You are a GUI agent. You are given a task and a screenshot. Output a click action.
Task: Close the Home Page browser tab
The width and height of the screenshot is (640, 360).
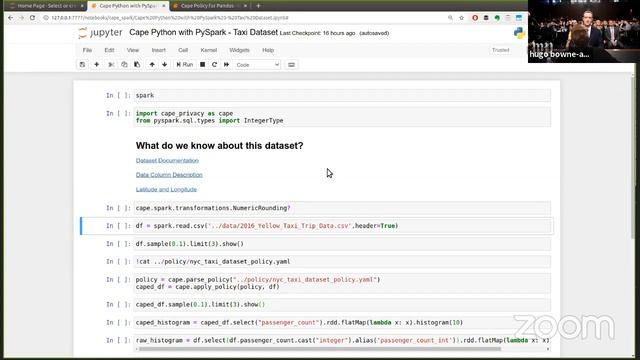pyautogui.click(x=82, y=6)
